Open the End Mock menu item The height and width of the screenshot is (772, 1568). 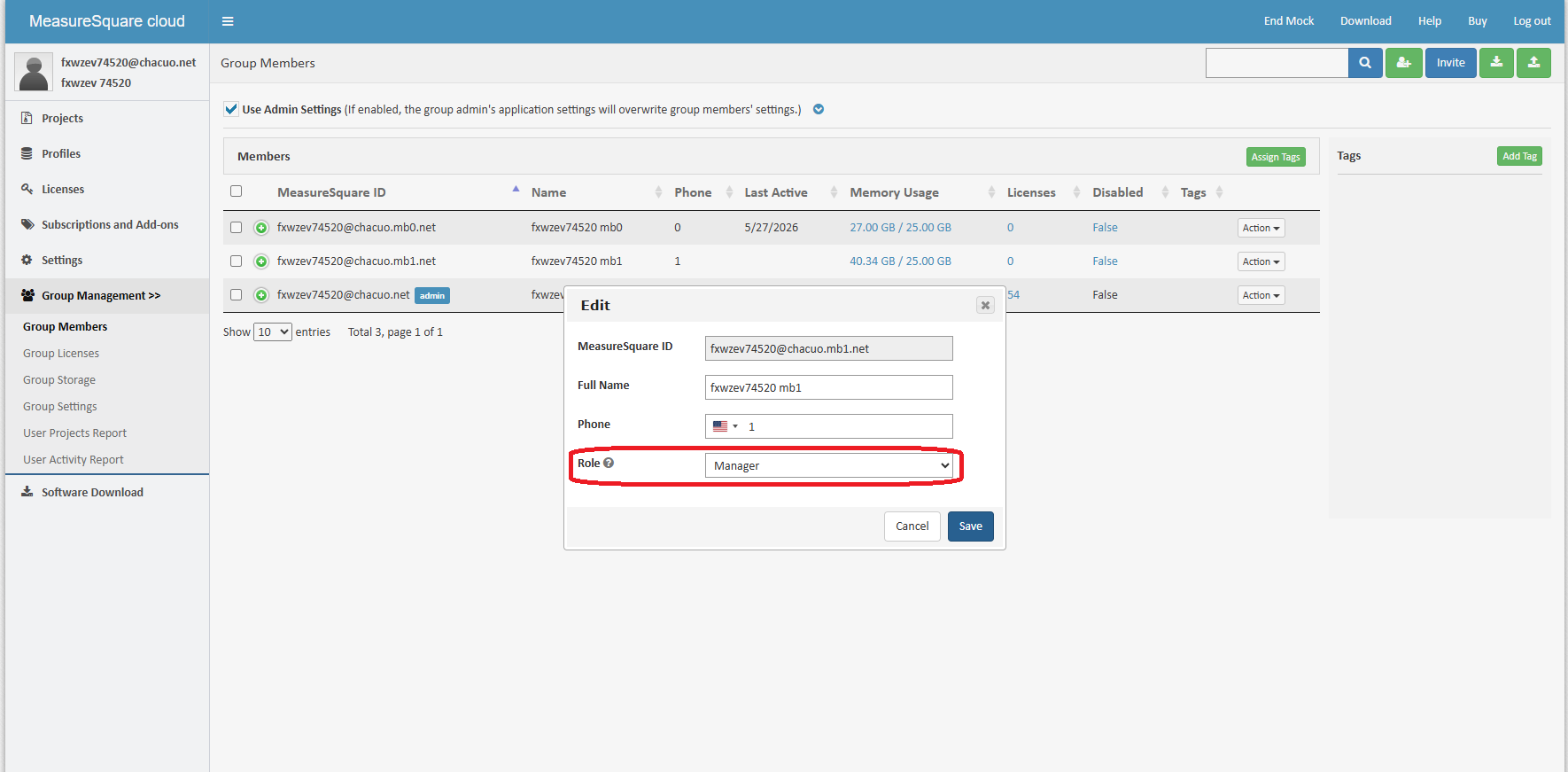point(1288,21)
